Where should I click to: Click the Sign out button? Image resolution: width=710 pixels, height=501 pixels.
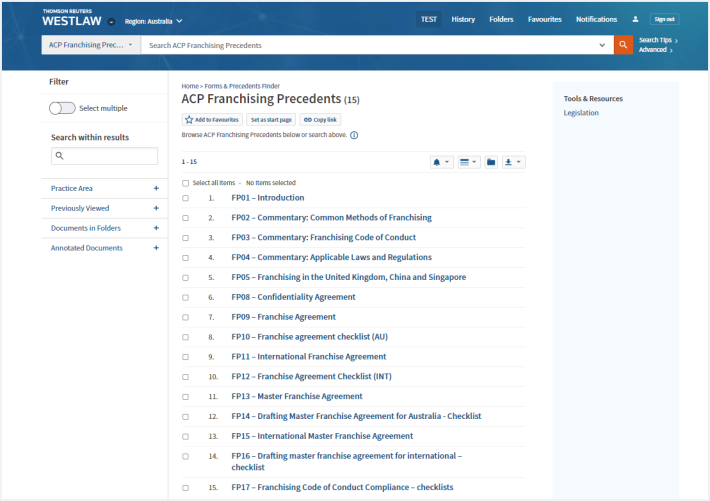tap(664, 19)
